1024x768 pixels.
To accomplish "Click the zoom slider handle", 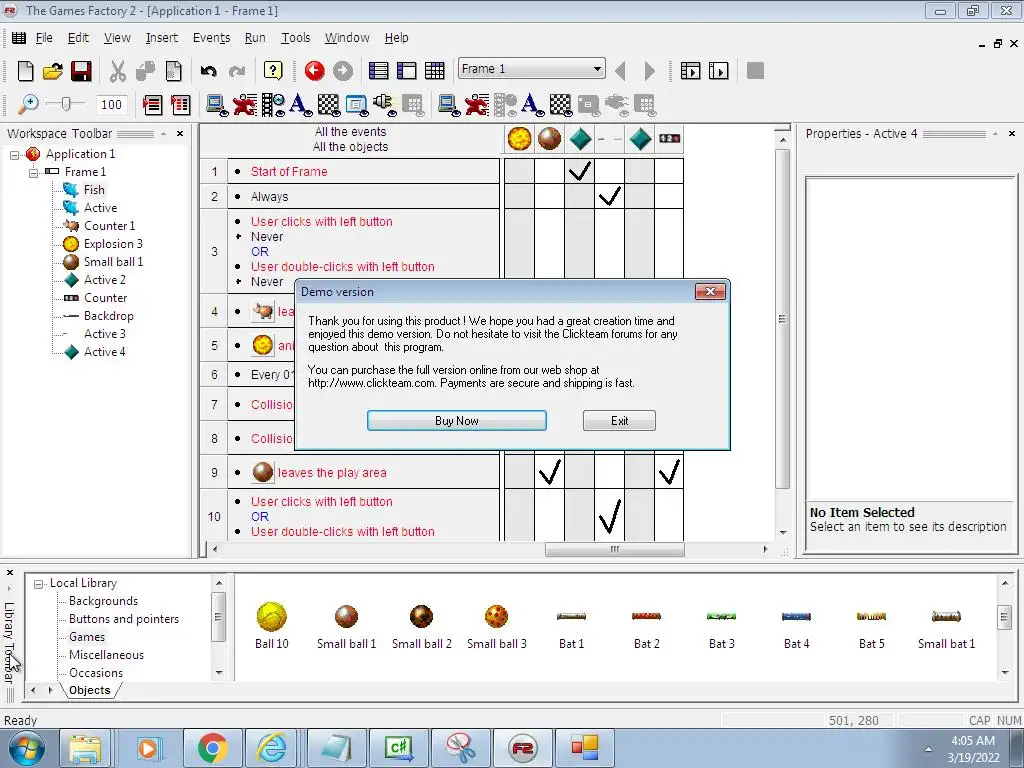I will (65, 104).
